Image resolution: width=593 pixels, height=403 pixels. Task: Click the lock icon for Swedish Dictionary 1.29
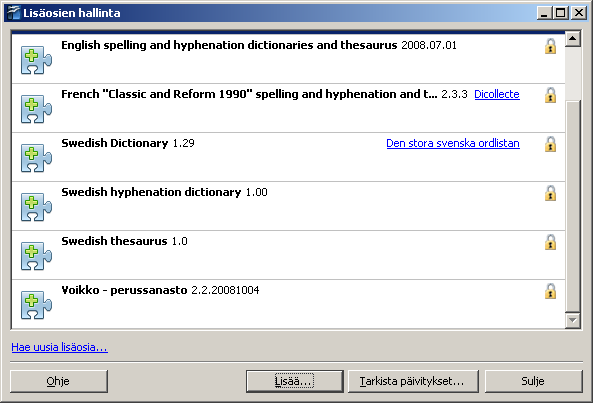tap(550, 144)
